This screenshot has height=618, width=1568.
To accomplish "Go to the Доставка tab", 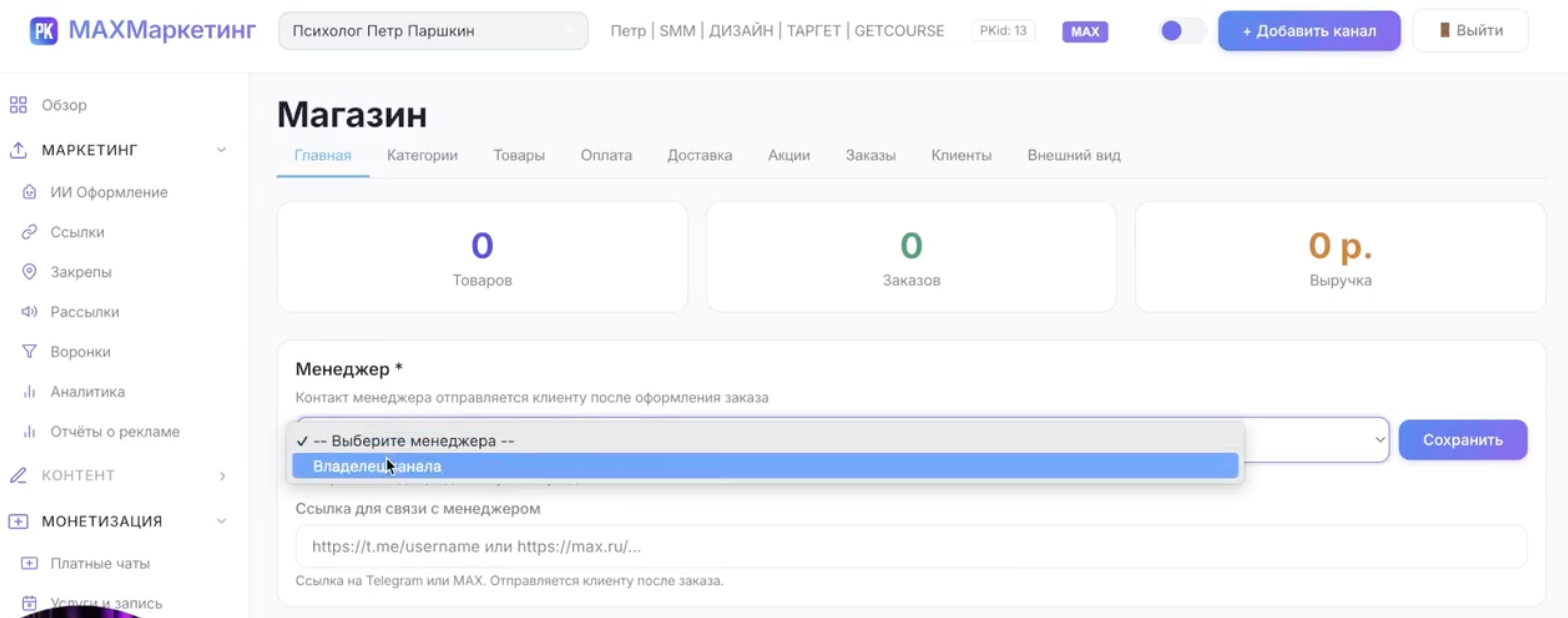I will tap(700, 155).
